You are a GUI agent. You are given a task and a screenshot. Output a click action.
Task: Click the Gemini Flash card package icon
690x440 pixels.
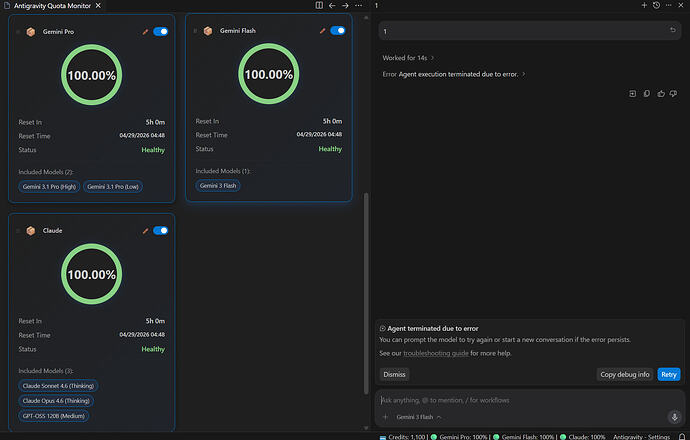(208, 31)
